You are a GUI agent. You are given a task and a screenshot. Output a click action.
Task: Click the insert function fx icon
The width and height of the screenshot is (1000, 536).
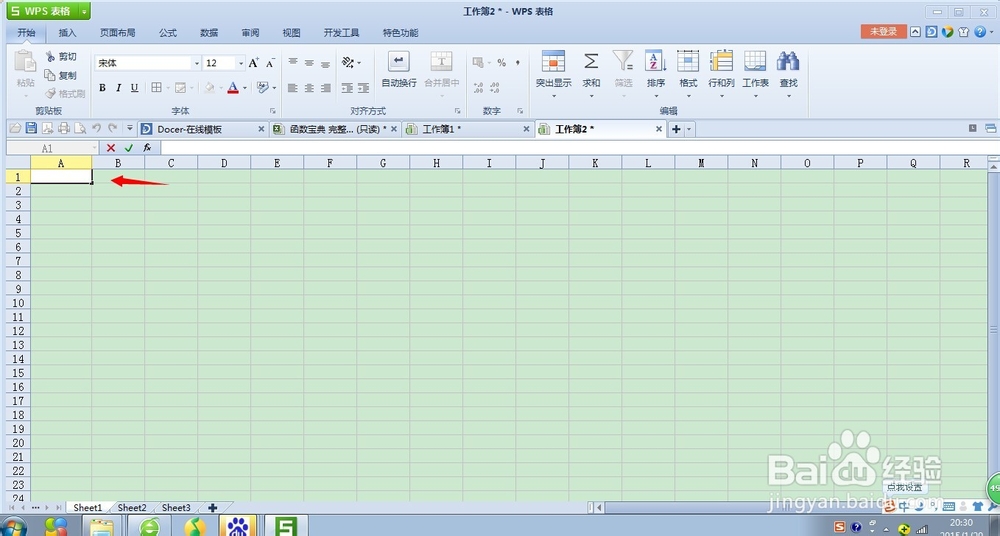(147, 147)
